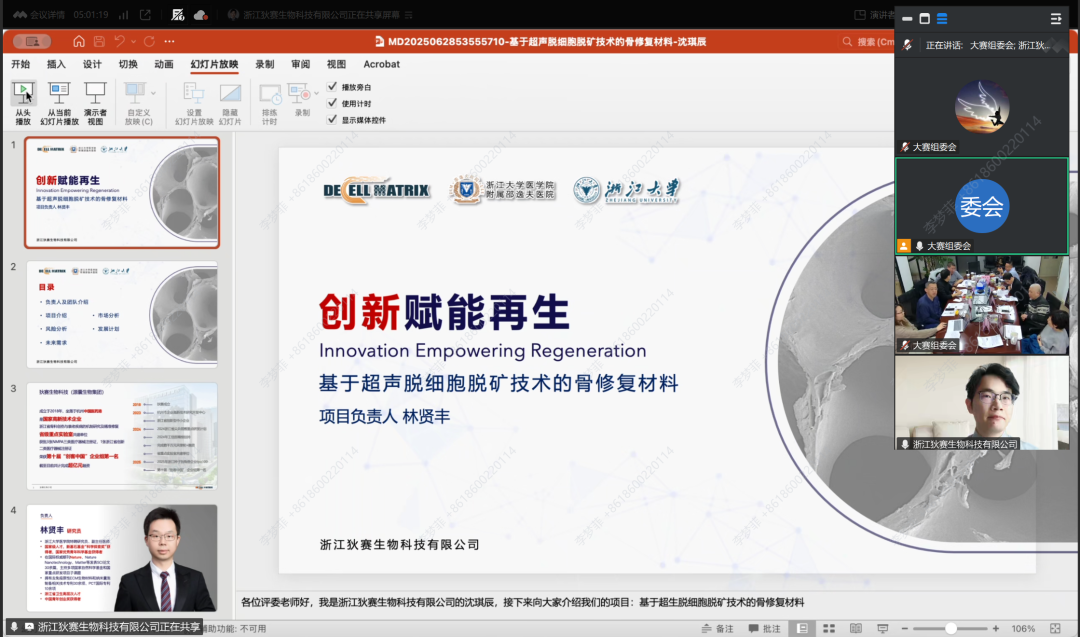This screenshot has height=637, width=1080.
Task: Open the 录制 (Record) ribbon tab
Action: pos(264,64)
